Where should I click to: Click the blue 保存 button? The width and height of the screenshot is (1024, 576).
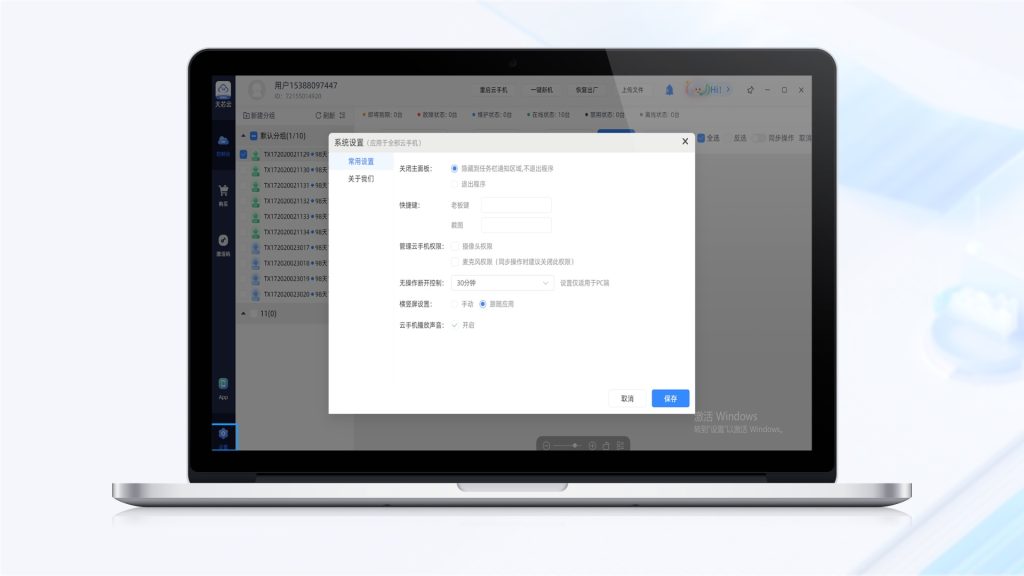point(670,398)
